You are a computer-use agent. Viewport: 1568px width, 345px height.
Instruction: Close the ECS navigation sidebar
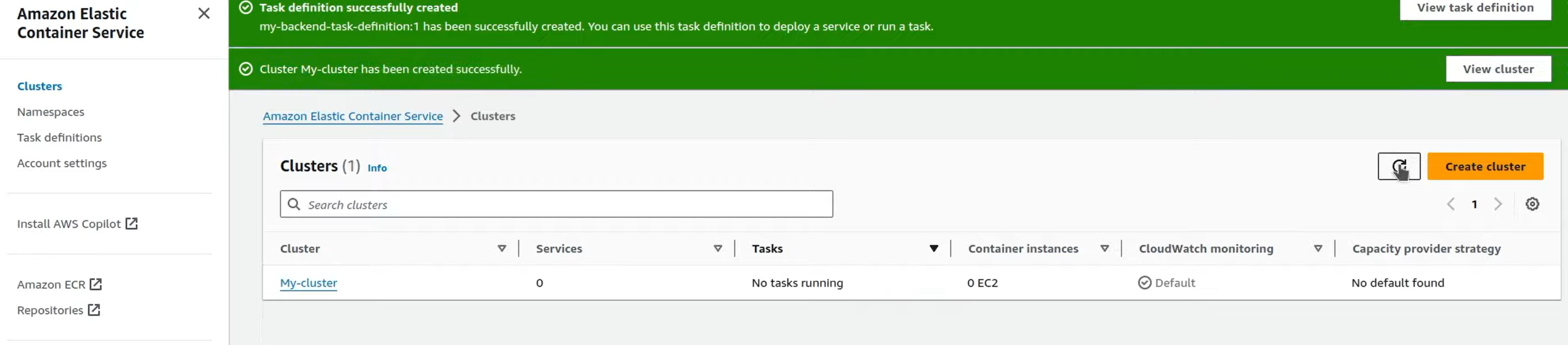204,13
